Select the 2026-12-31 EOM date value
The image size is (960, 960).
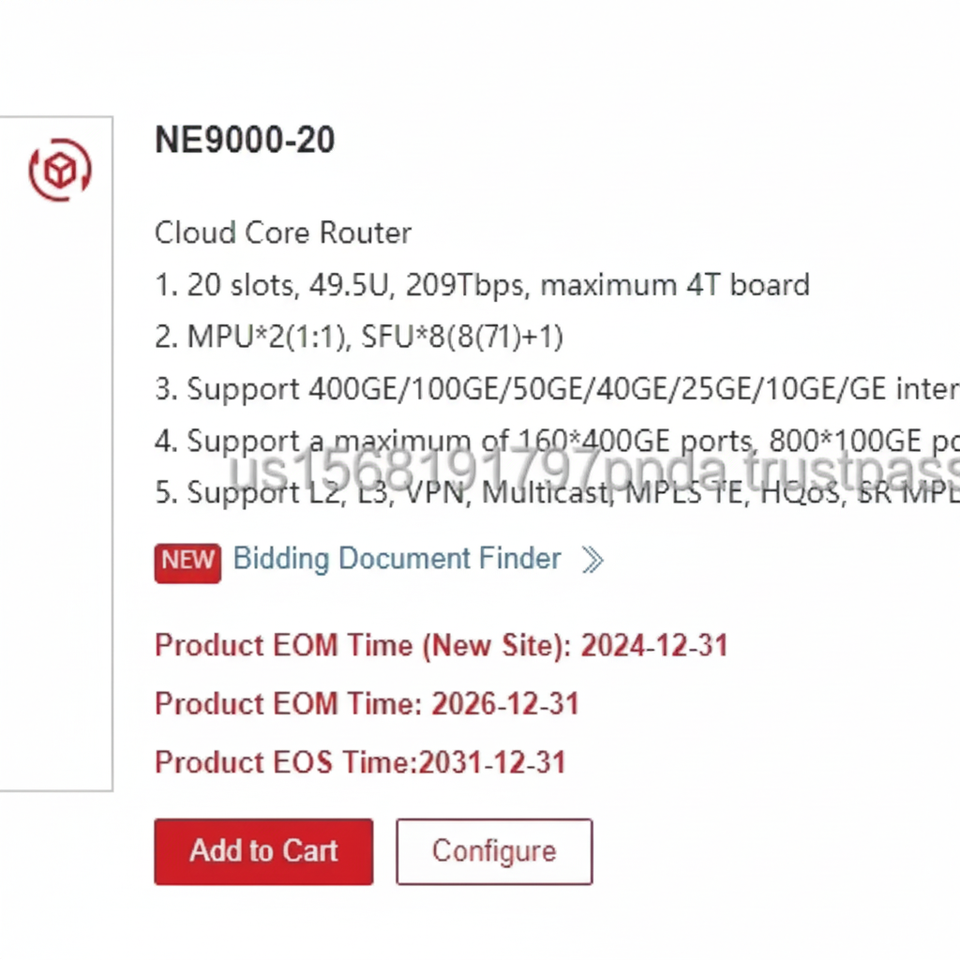pyautogui.click(x=505, y=704)
